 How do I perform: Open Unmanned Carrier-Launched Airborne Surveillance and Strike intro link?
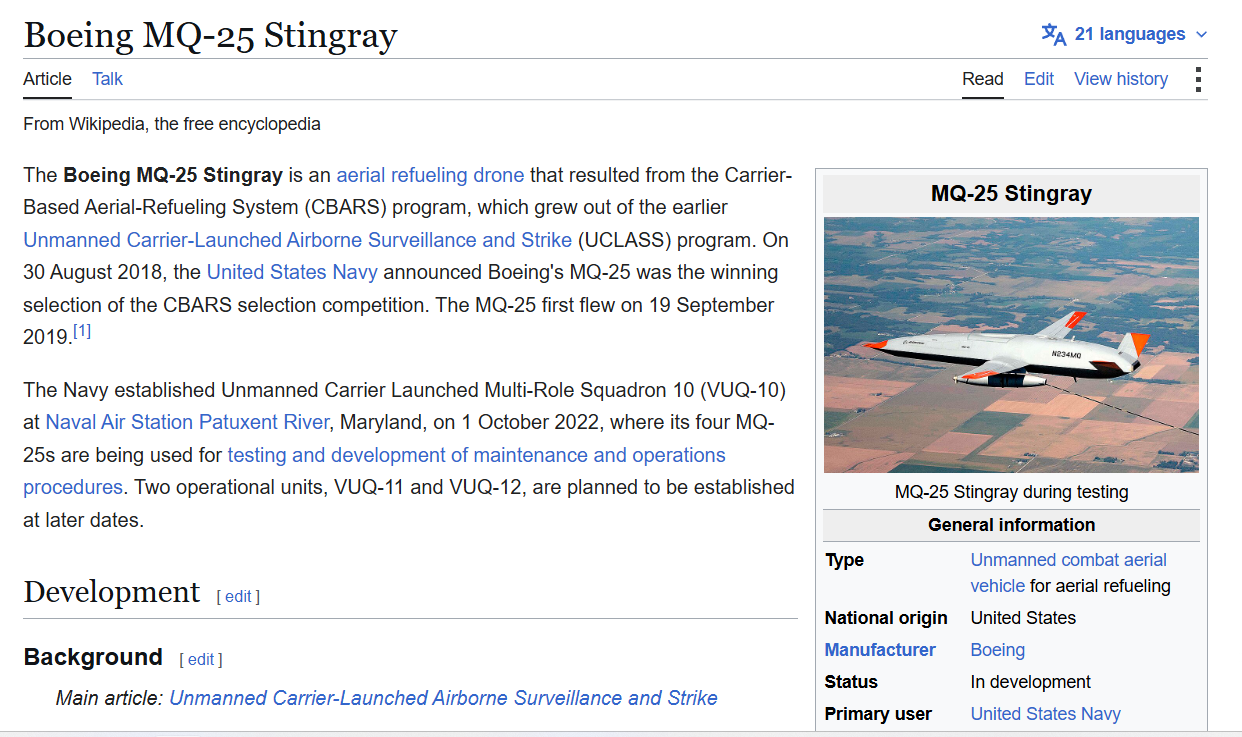(x=298, y=240)
